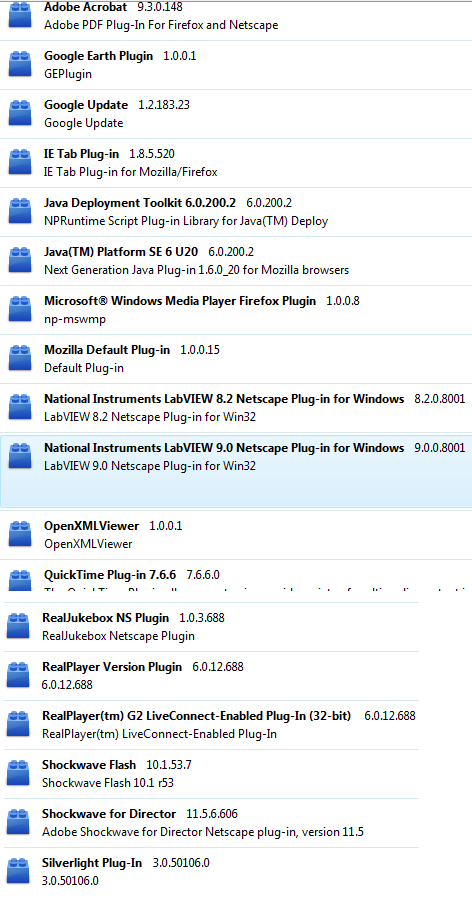Viewport: 472px width, 900px height.
Task: Select IE Tab Plug-in title
Action: pos(82,154)
